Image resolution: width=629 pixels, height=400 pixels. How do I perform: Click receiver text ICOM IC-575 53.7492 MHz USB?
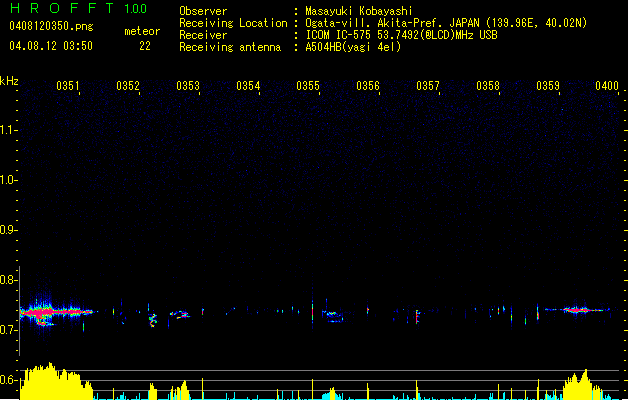coord(402,35)
